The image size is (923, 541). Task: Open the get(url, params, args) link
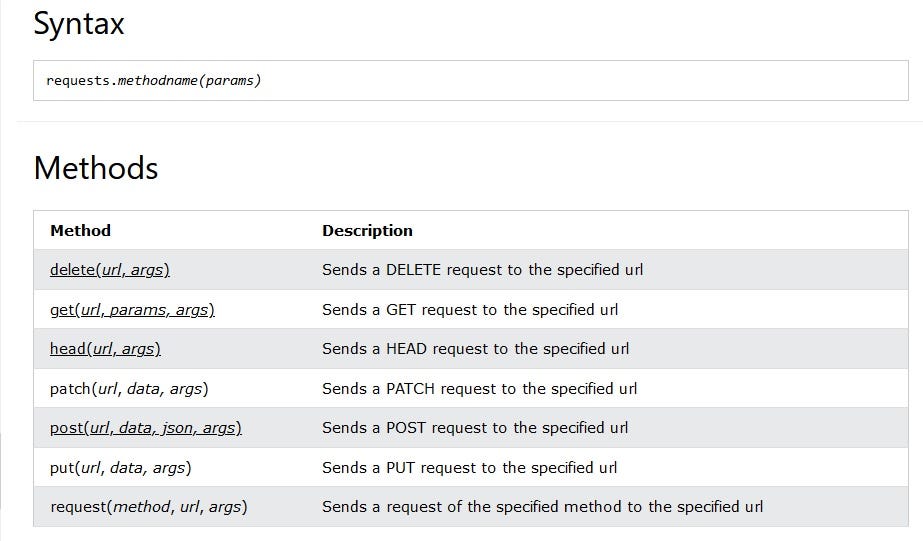tap(132, 310)
